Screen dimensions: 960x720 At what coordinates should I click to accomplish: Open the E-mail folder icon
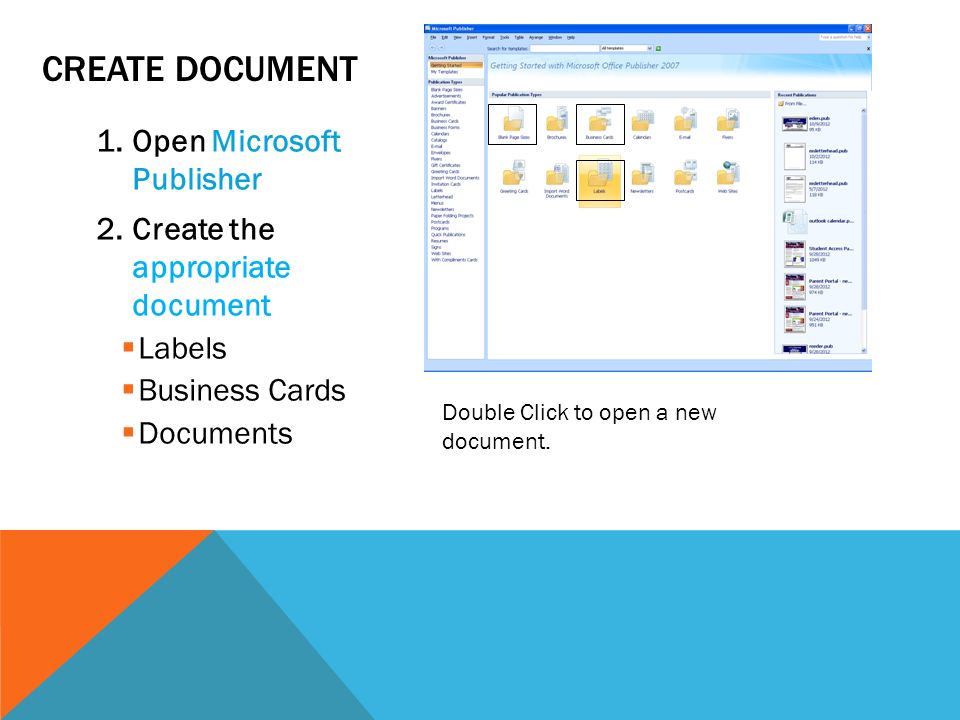(685, 121)
